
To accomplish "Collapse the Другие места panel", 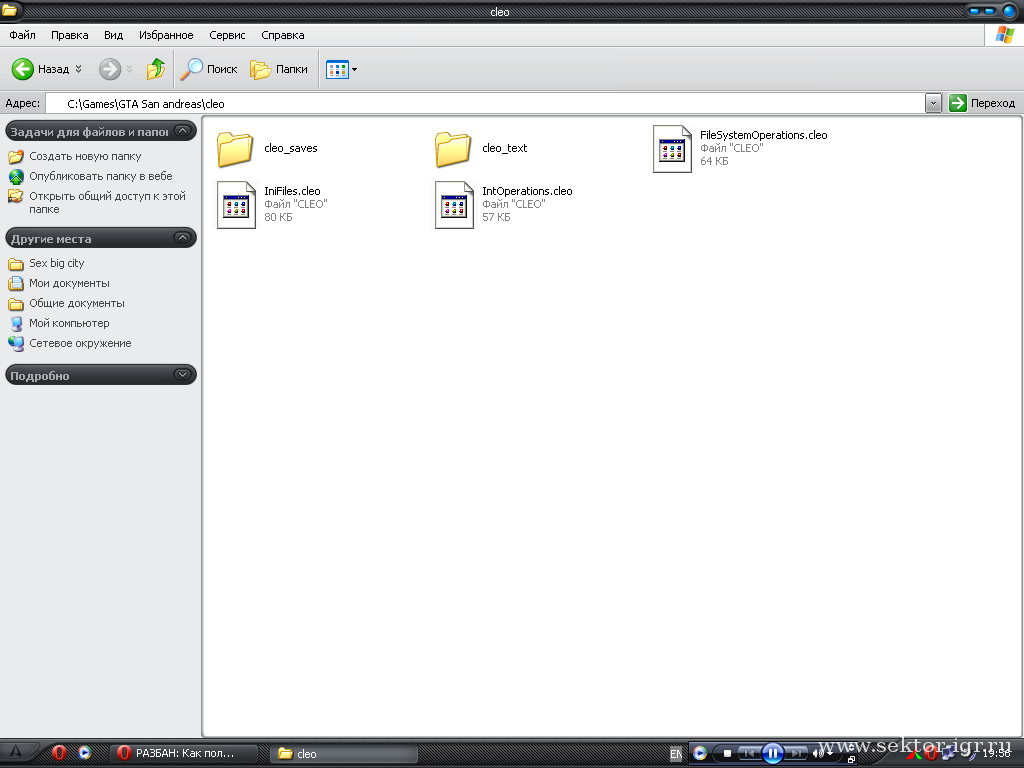I will pos(183,238).
